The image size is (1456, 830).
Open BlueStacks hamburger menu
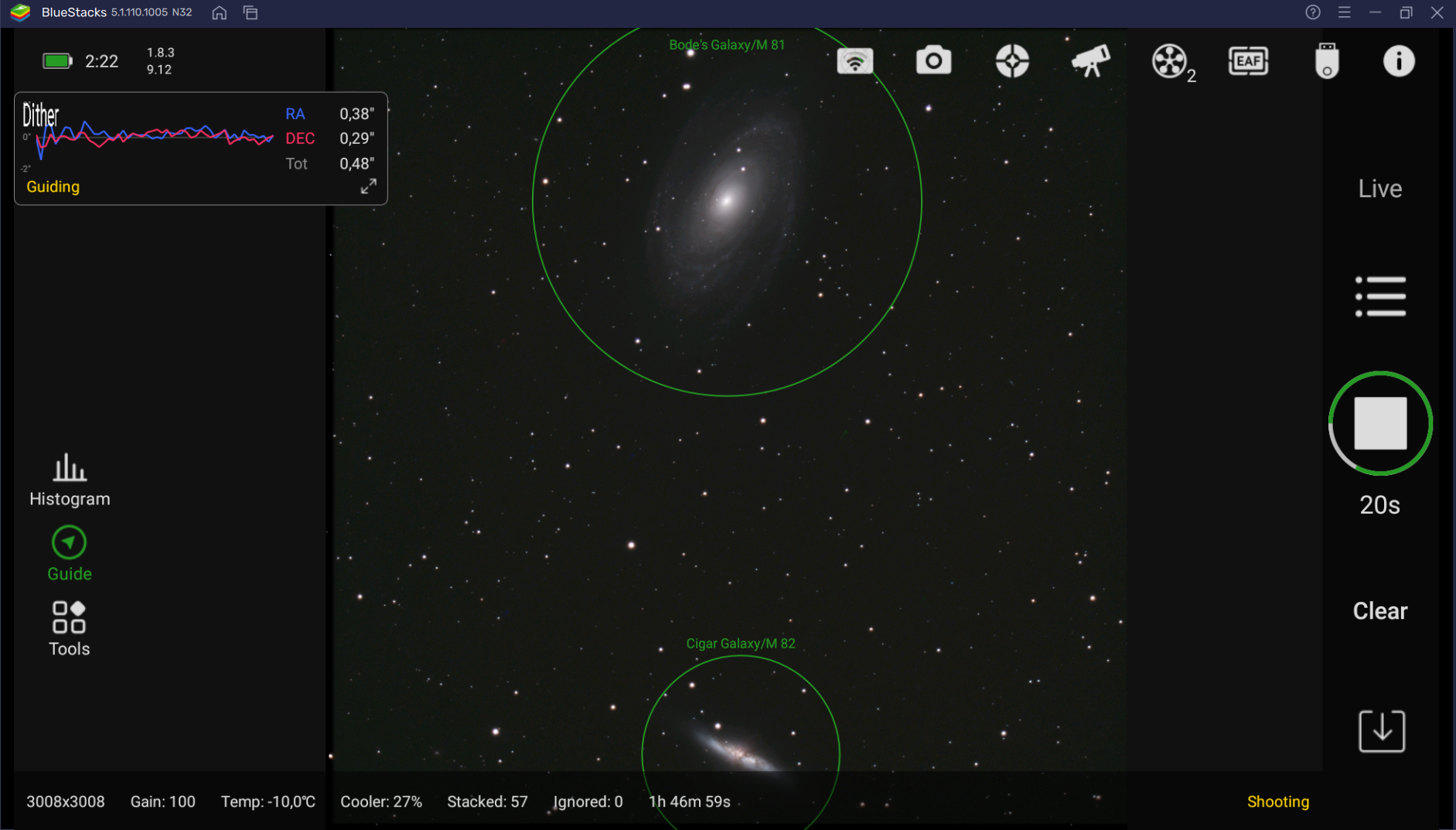(1345, 12)
